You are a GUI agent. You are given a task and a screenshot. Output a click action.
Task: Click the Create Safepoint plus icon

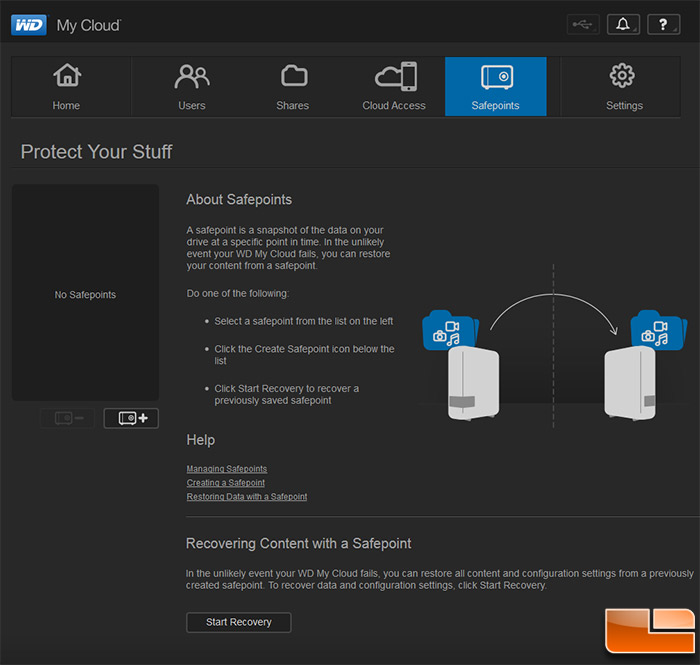131,418
